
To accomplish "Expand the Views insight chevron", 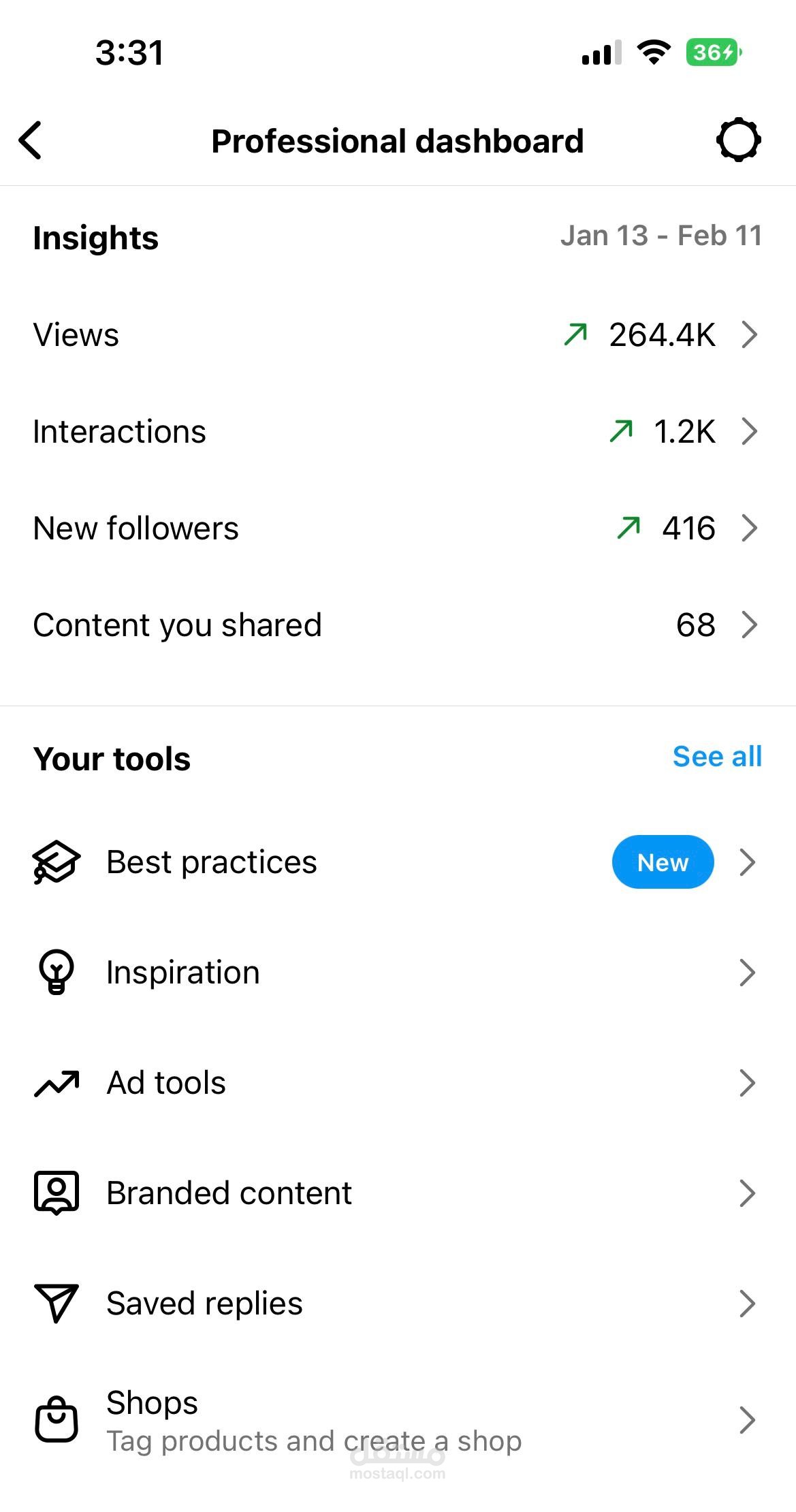I will pos(749,334).
